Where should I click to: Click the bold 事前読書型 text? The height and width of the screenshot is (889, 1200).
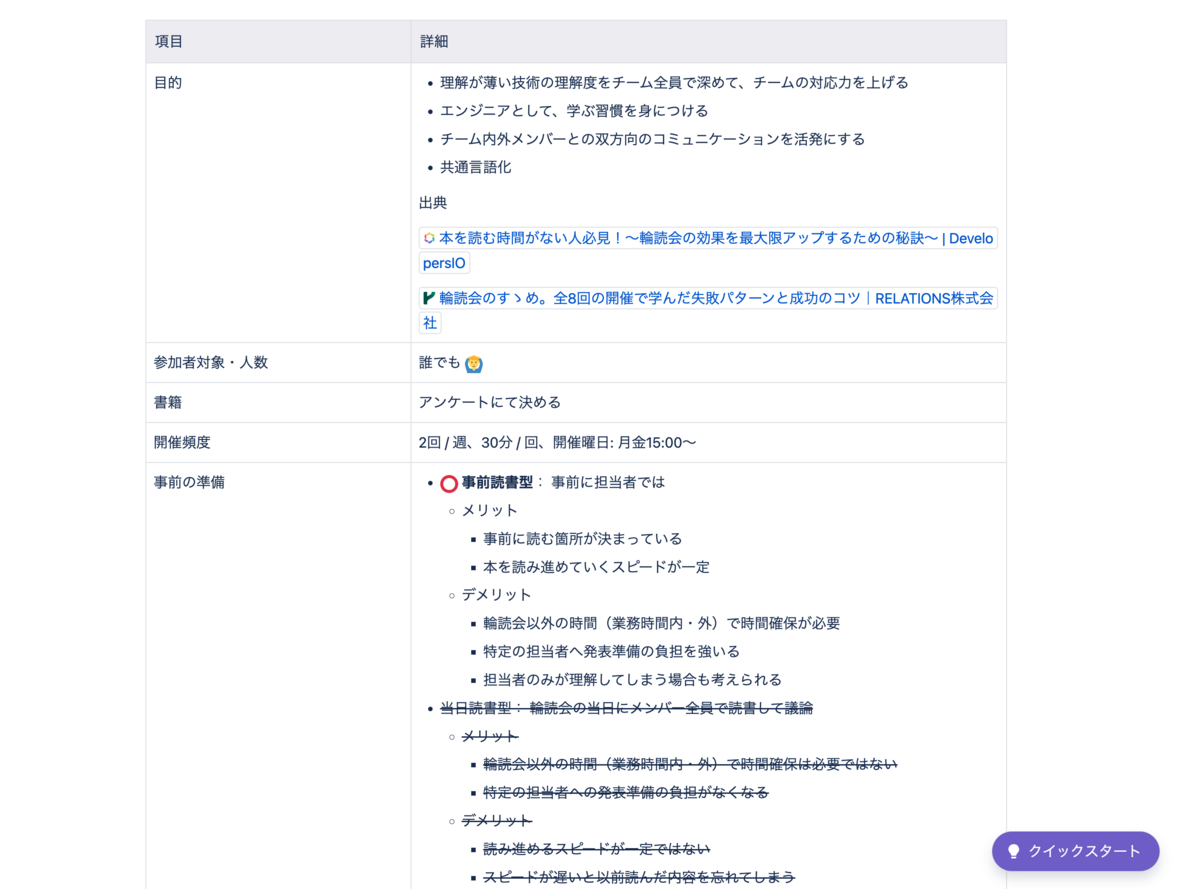492,482
